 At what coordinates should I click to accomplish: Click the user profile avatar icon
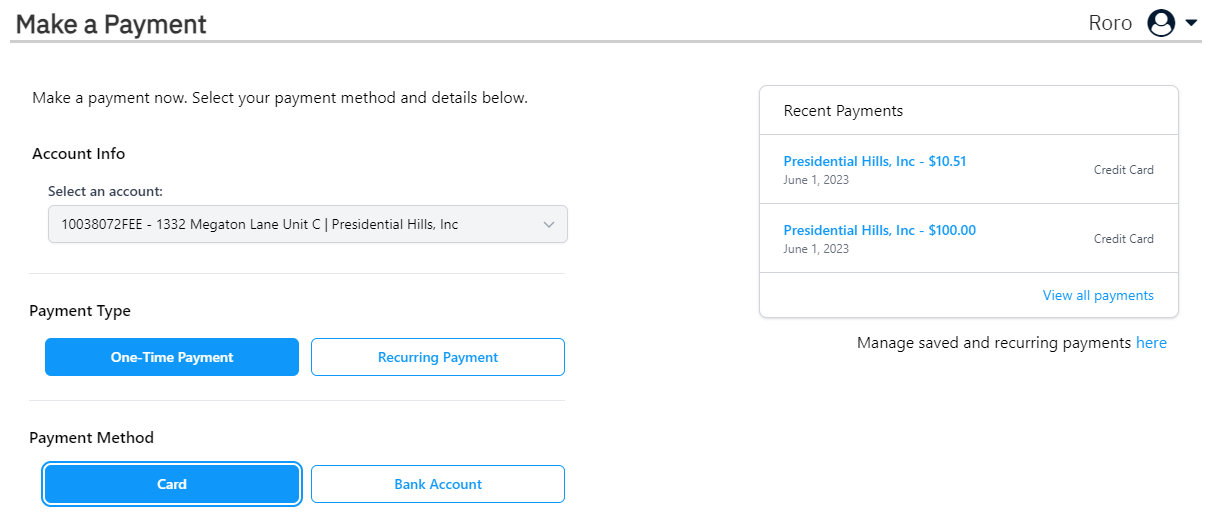coord(1161,23)
